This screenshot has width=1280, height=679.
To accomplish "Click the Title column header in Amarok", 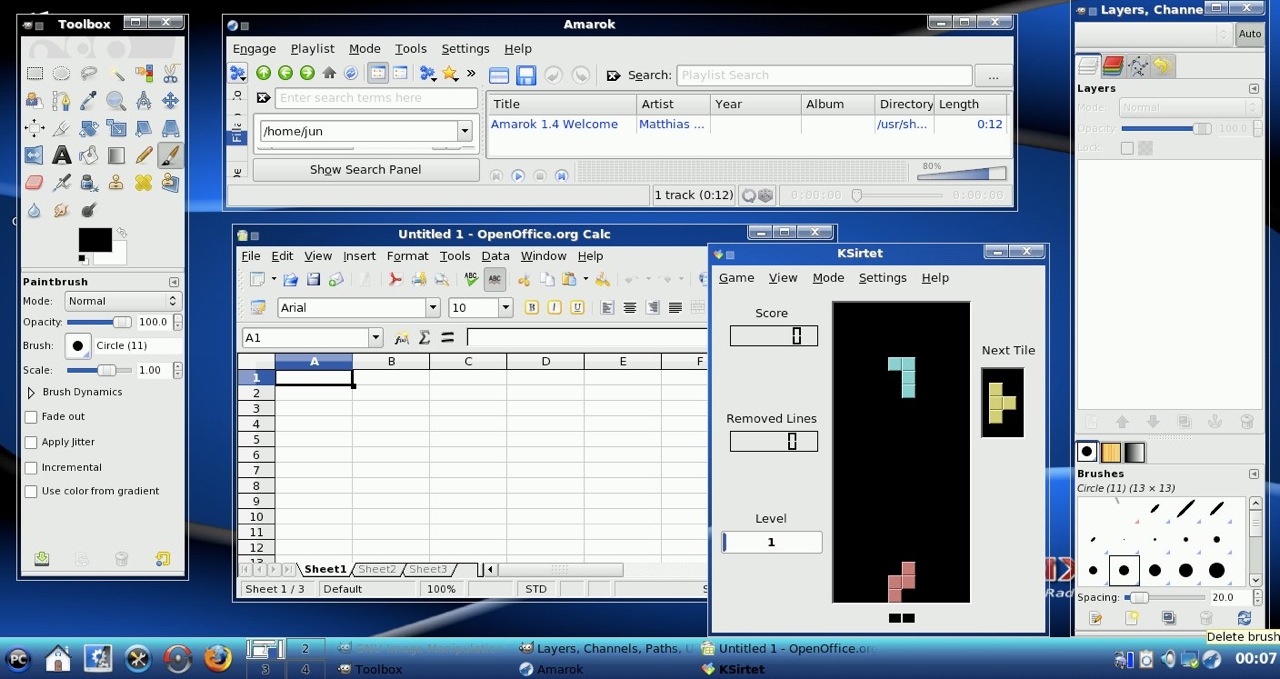I will click(561, 104).
